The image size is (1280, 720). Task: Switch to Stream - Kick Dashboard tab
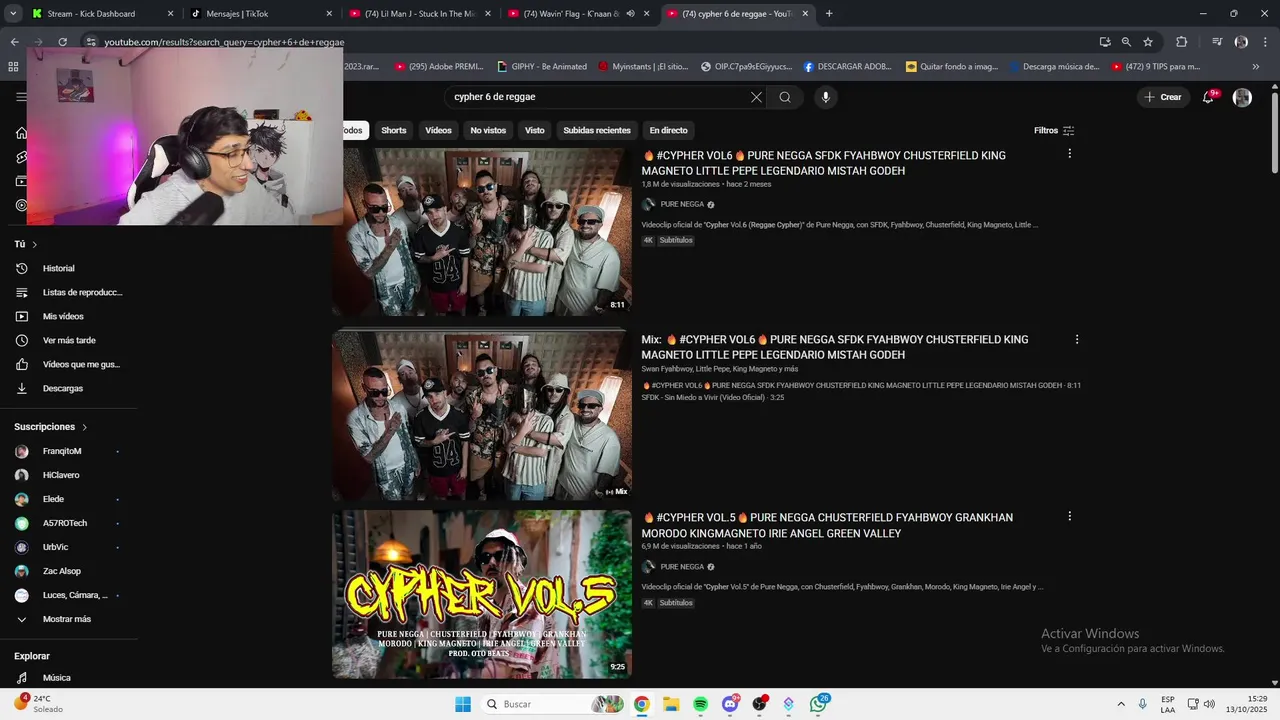[103, 14]
